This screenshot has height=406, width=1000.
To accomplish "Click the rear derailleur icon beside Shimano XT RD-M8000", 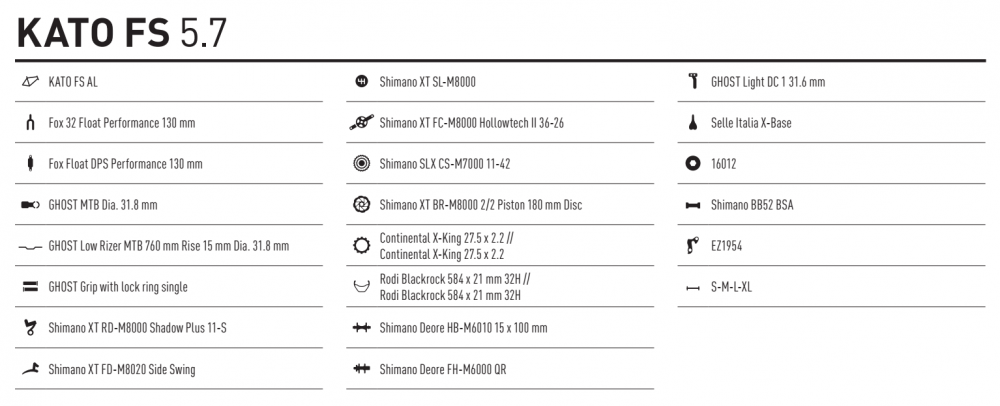I will coord(30,328).
